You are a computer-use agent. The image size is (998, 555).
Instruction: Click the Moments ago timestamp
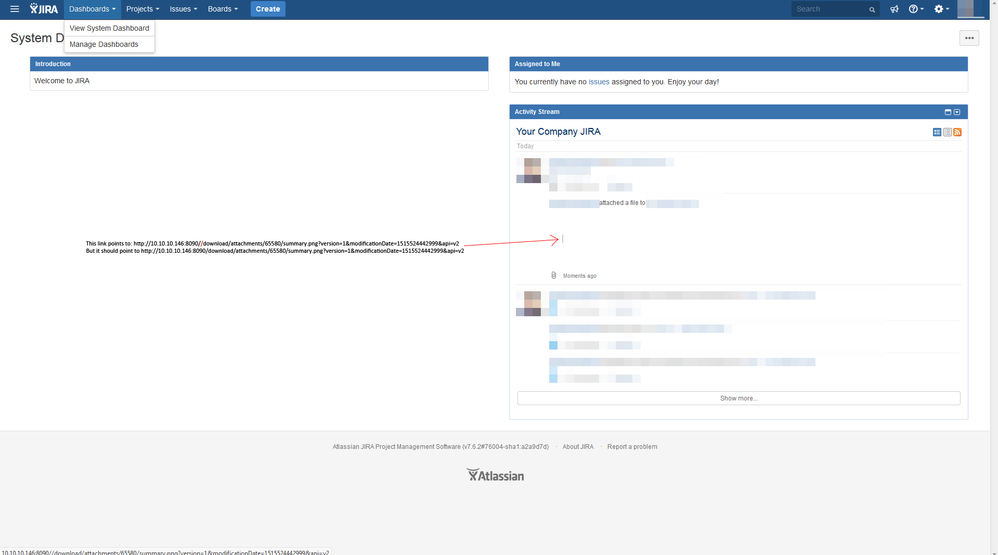(579, 276)
